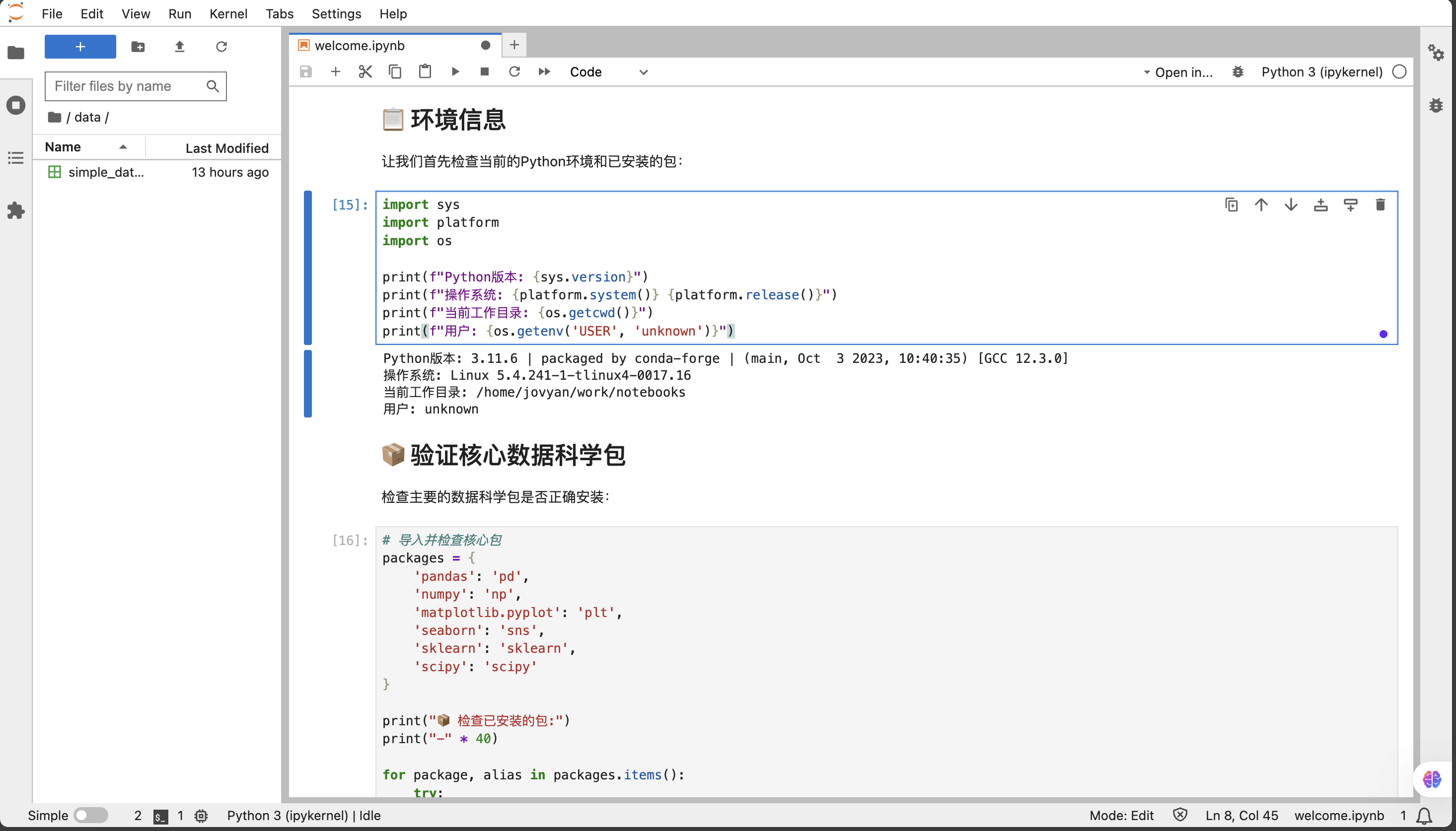Click the terminals count icon in status bar
Viewport: 1456px width, 831px height.
coord(160,816)
